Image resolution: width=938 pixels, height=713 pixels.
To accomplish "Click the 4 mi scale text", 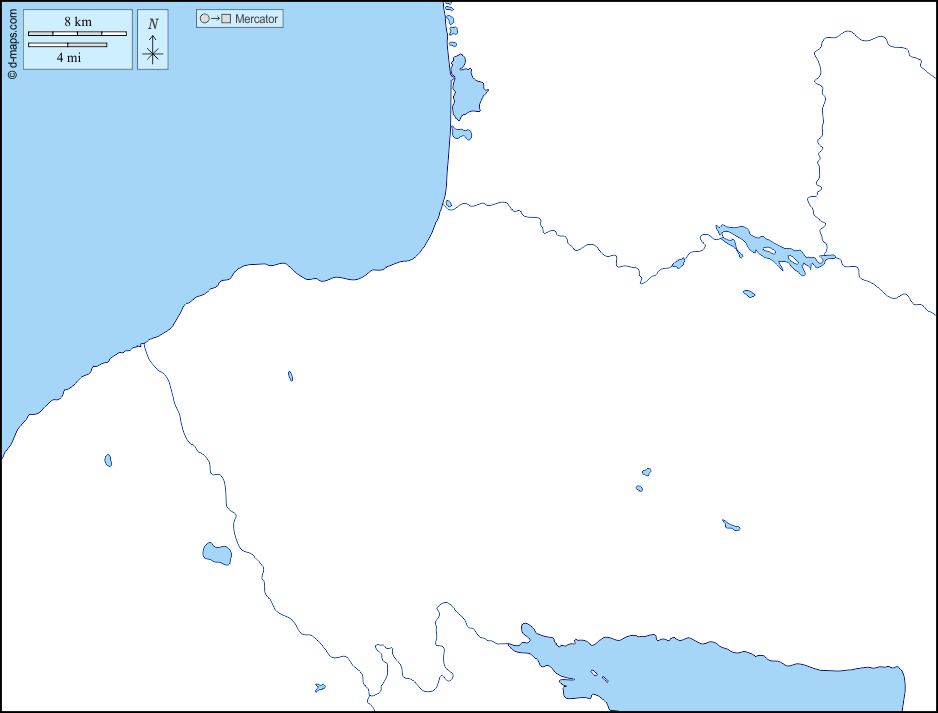I will pyautogui.click(x=68, y=58).
